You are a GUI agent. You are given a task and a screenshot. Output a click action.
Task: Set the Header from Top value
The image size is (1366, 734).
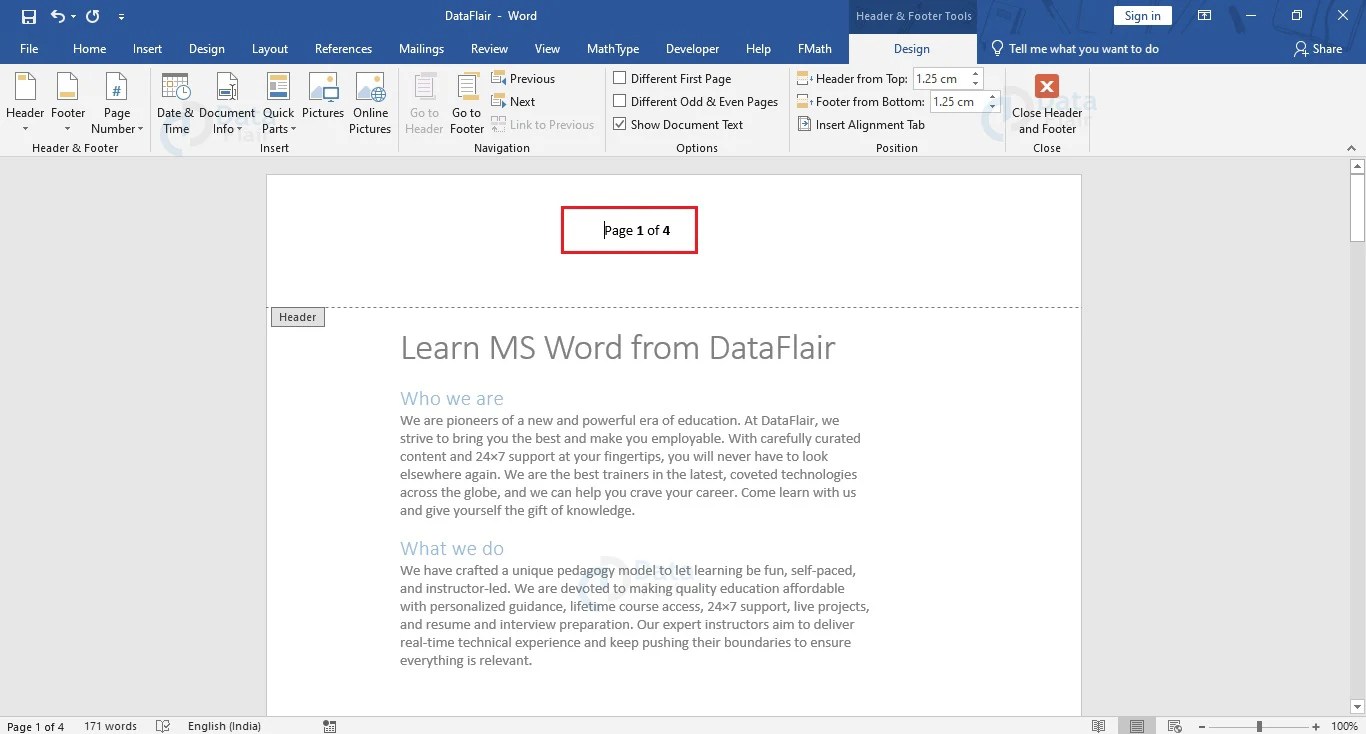coord(941,78)
